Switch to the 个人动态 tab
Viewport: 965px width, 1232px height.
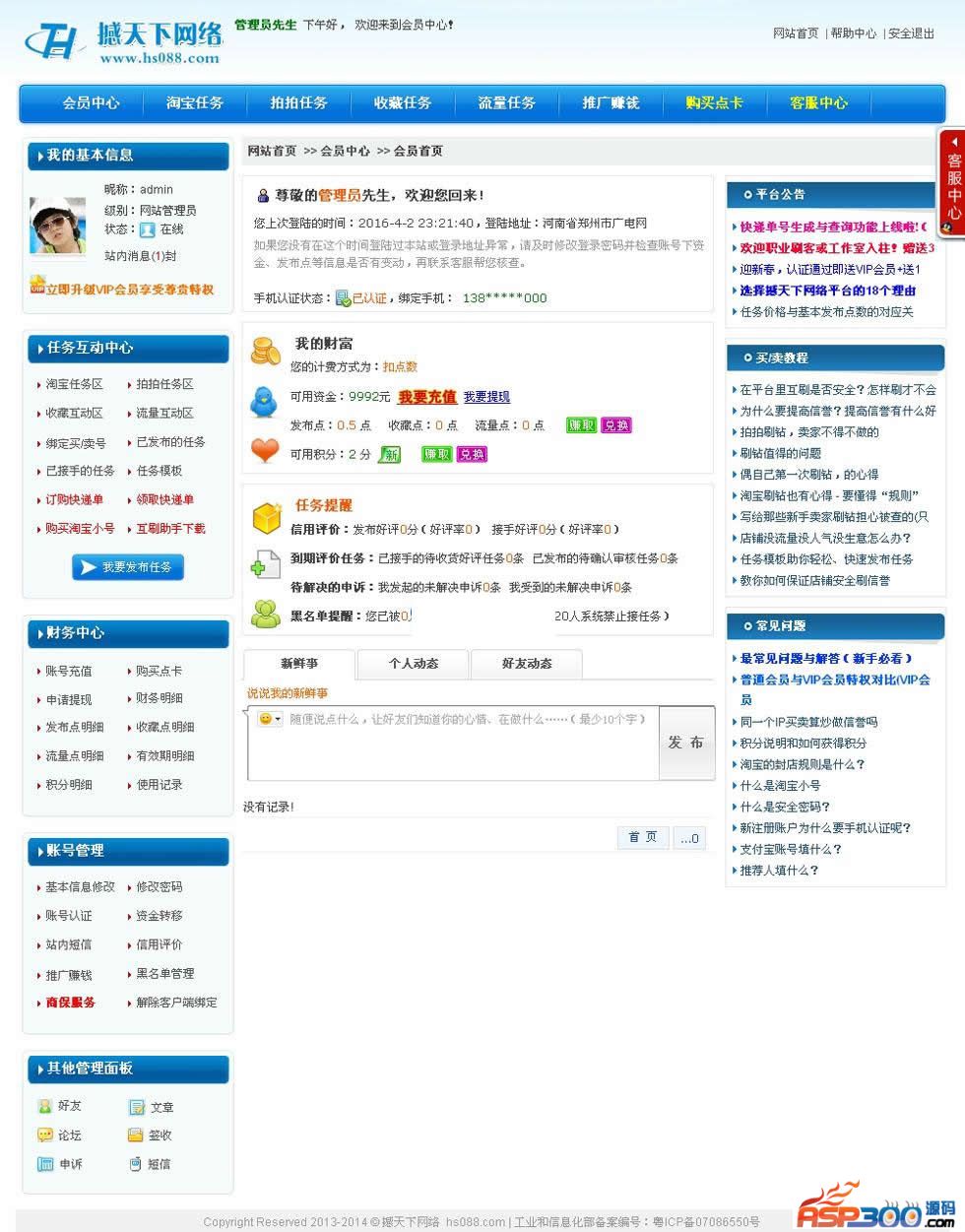(414, 664)
